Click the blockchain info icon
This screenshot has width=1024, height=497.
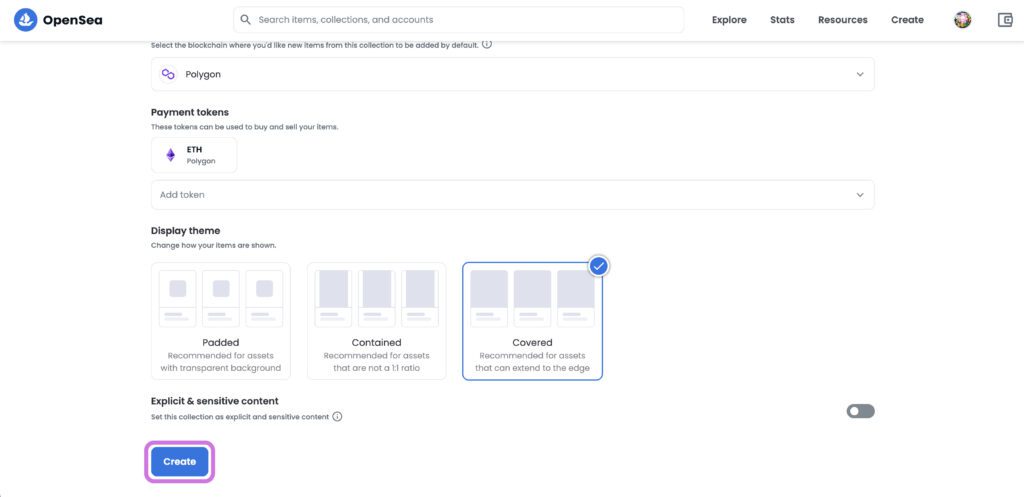pos(487,44)
